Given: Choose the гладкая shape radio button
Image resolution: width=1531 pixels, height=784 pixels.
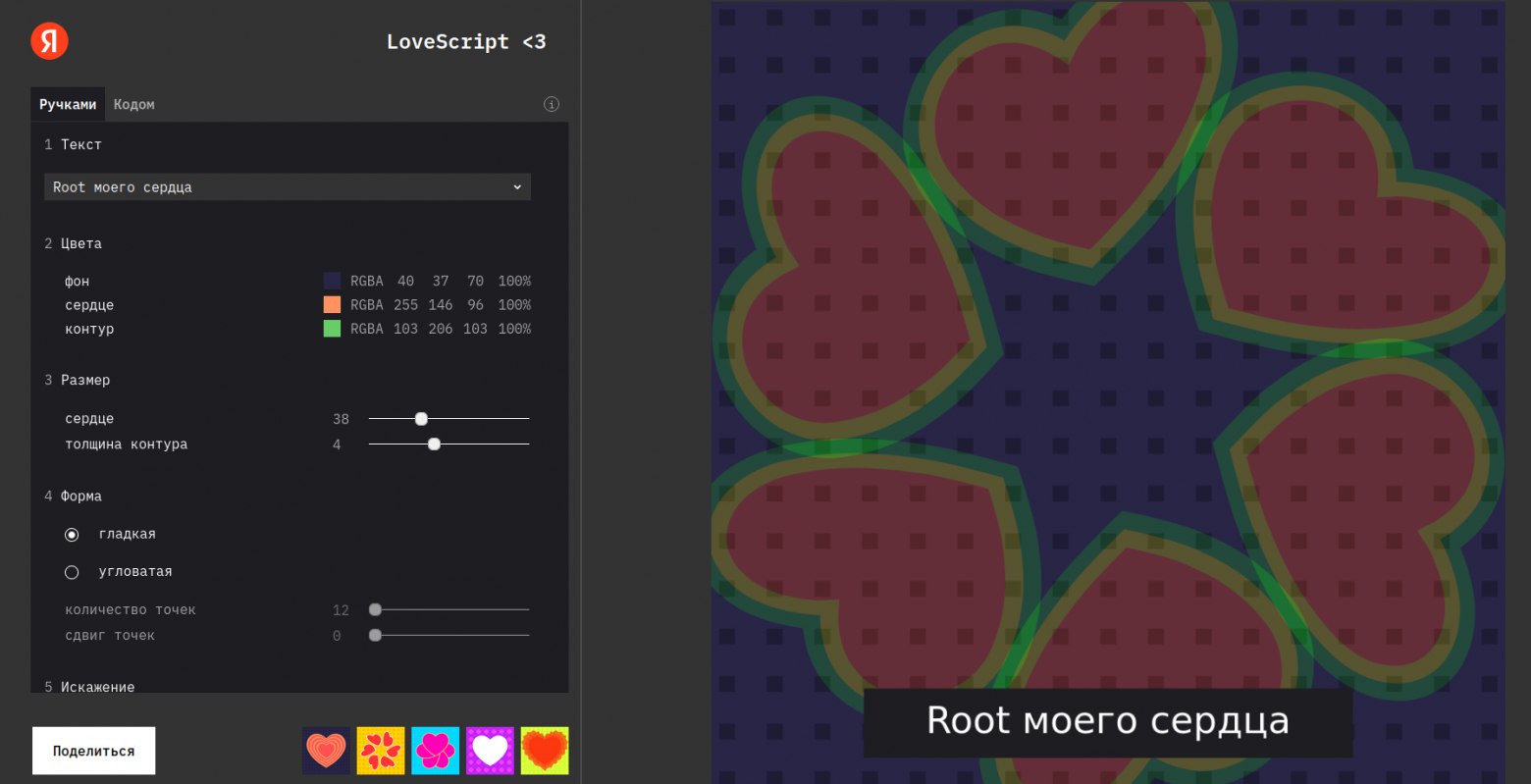Looking at the screenshot, I should click(72, 535).
